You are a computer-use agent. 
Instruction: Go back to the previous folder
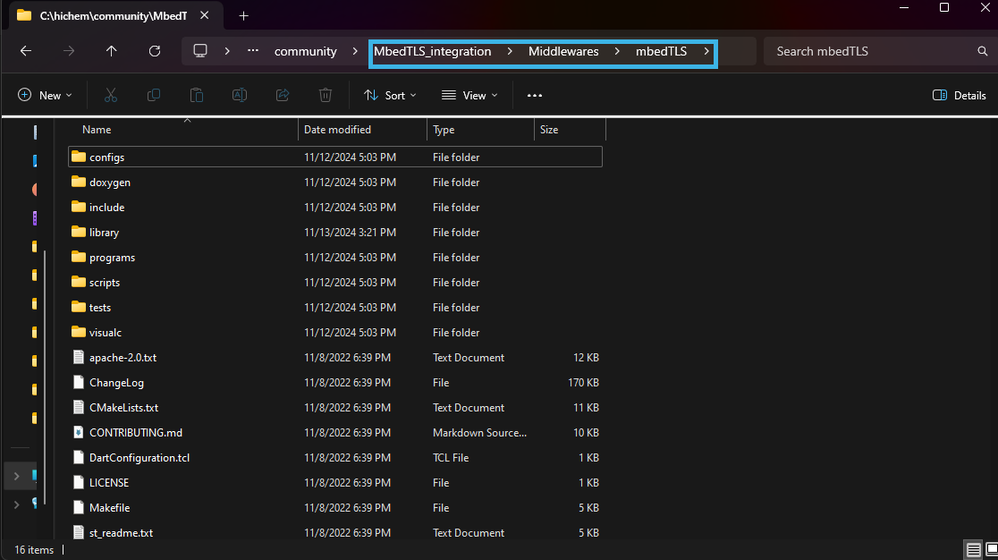pos(25,51)
